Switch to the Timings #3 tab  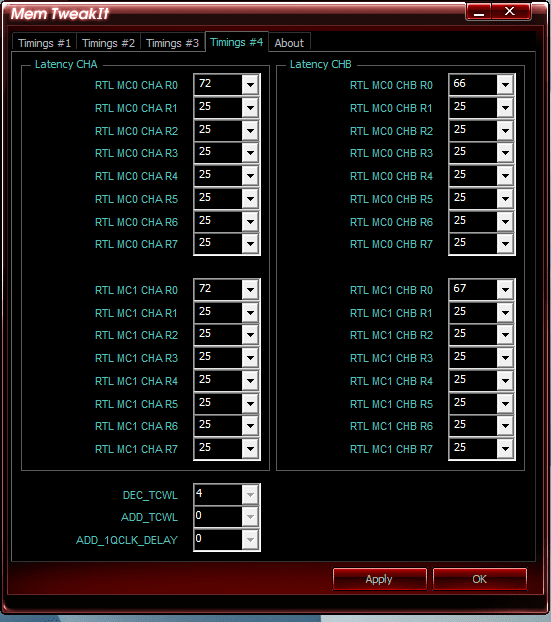tap(172, 43)
